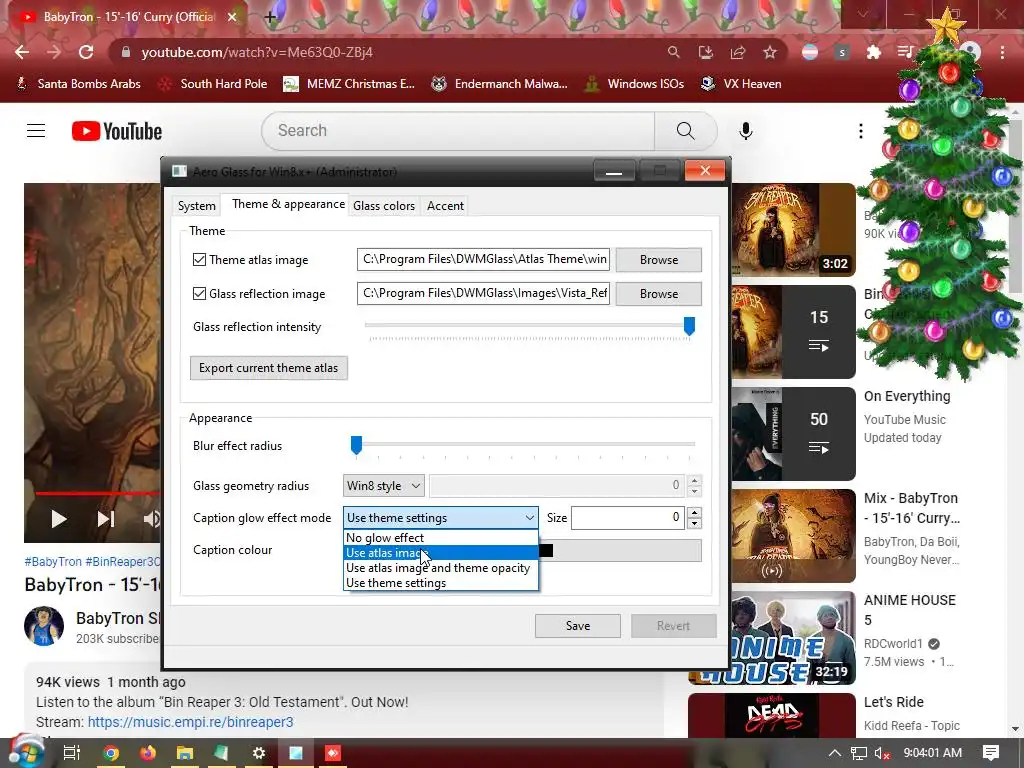
Task: Decrease glow Size with the down spinner
Action: coord(695,523)
